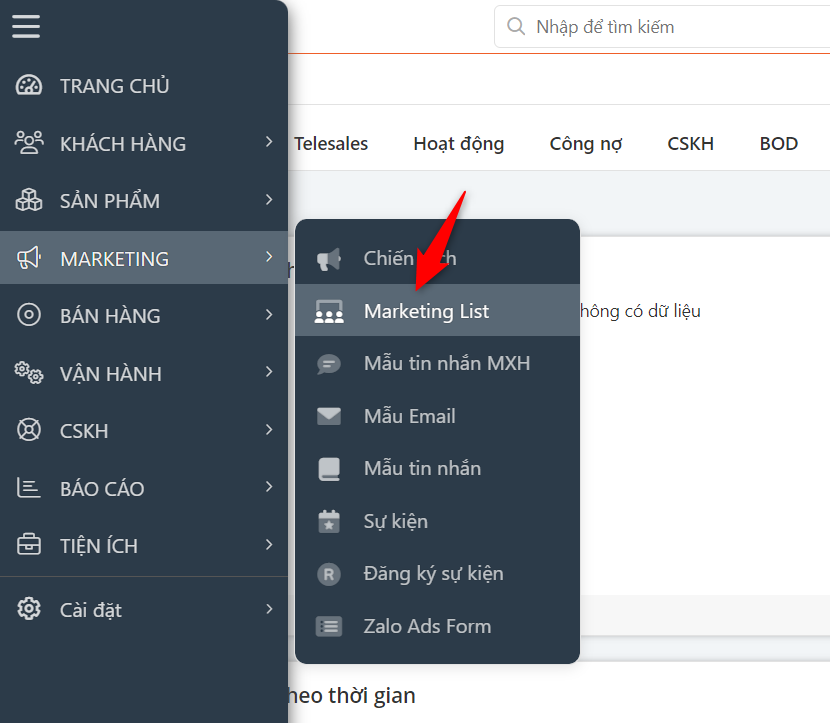Select the Báo Cáo chart icon
830x723 pixels.
[x=28, y=488]
